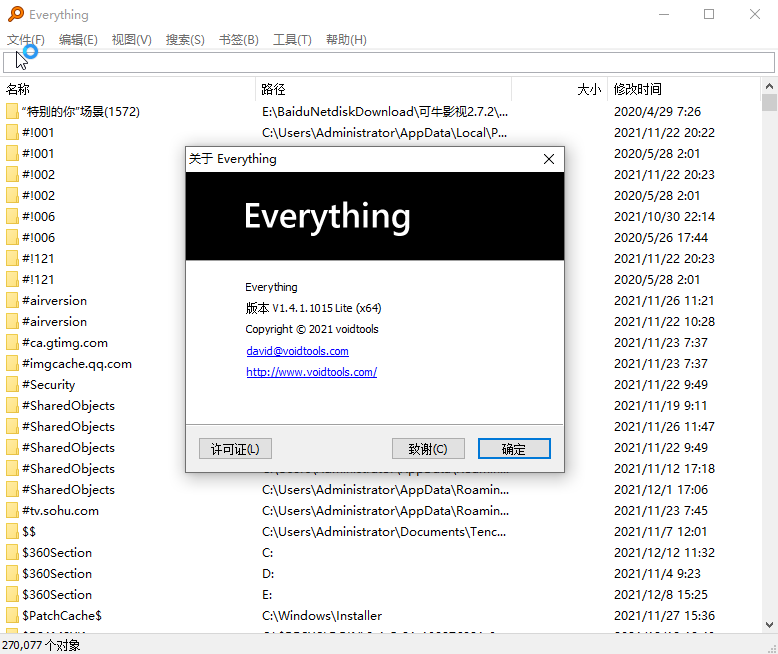Open the 搜索(S) menu
Screen dimensions: 778x654
(x=185, y=40)
